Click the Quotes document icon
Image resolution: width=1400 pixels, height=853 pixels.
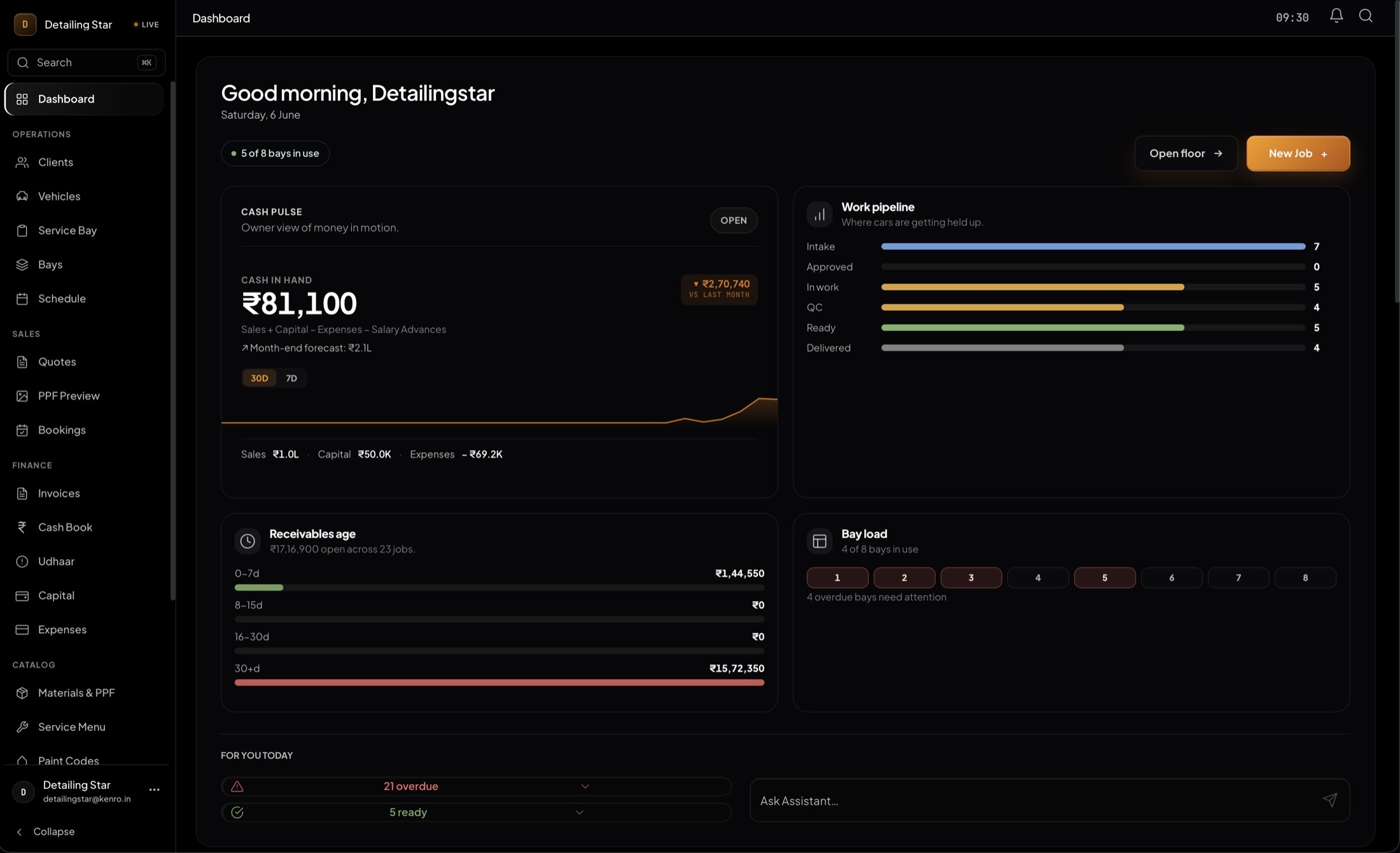22,362
